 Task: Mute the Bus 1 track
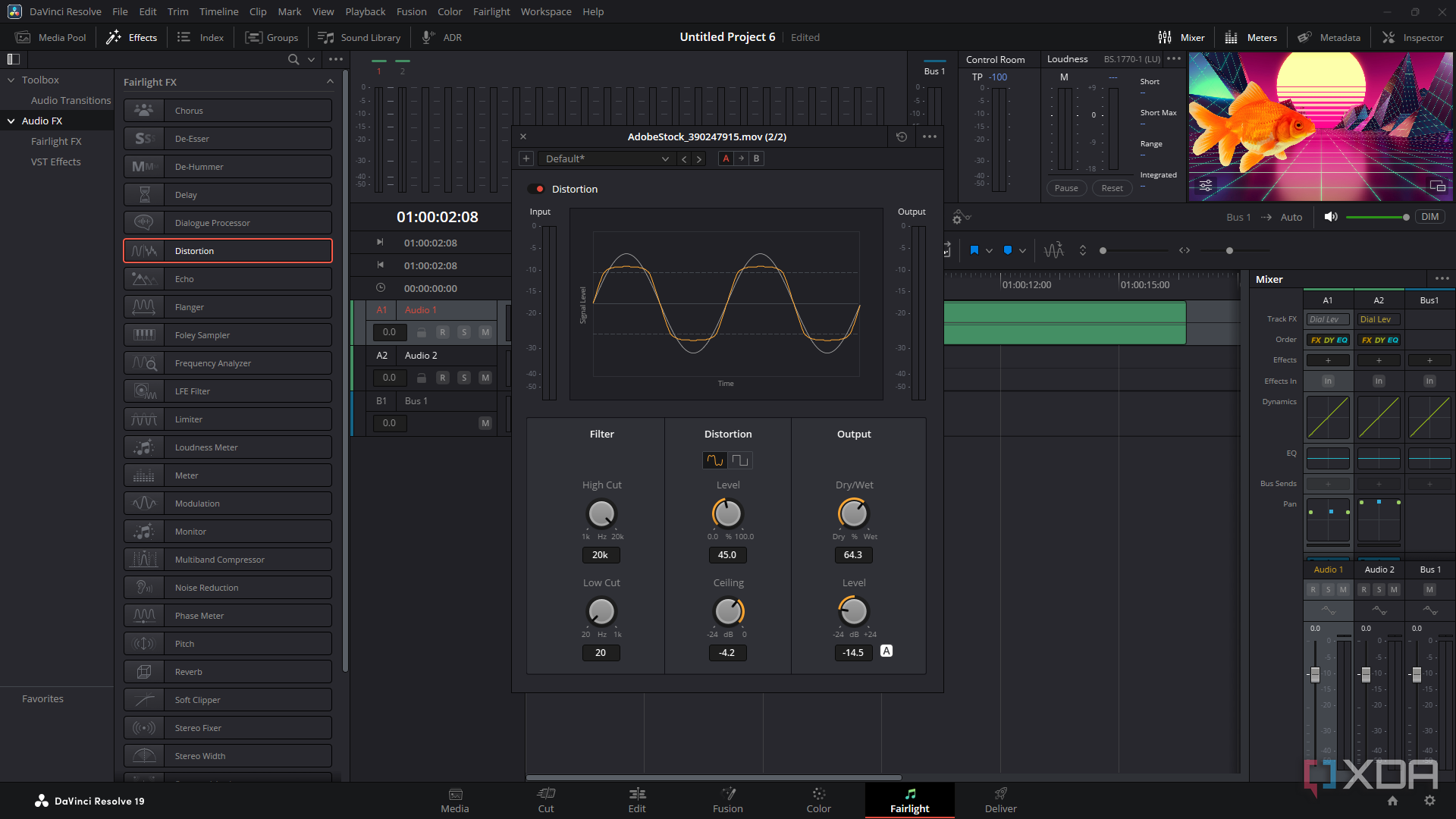click(485, 423)
